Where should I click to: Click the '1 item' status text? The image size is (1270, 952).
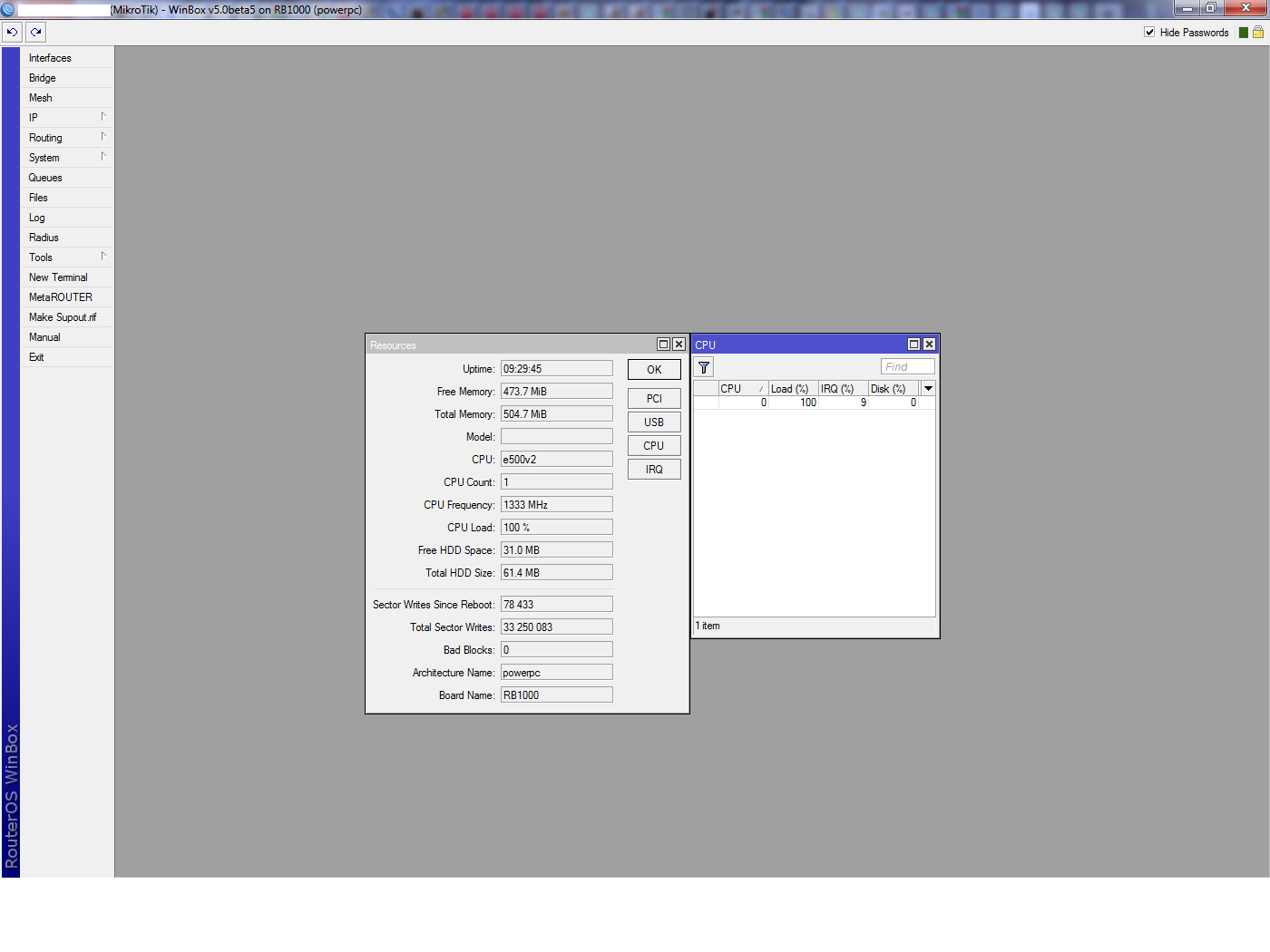point(708,627)
